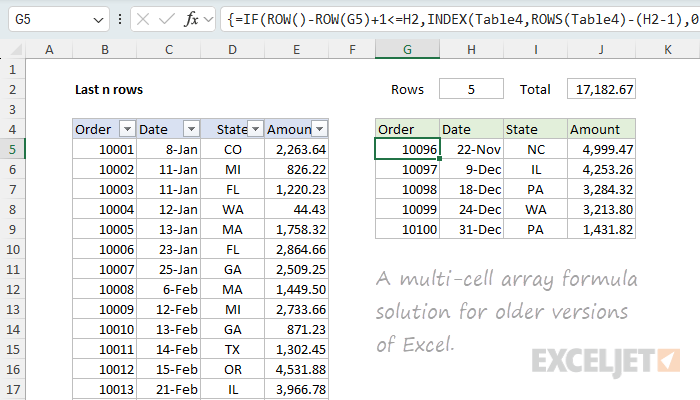The width and height of the screenshot is (700, 400).
Task: Select amount cell 4,531.88
Action: click(296, 370)
